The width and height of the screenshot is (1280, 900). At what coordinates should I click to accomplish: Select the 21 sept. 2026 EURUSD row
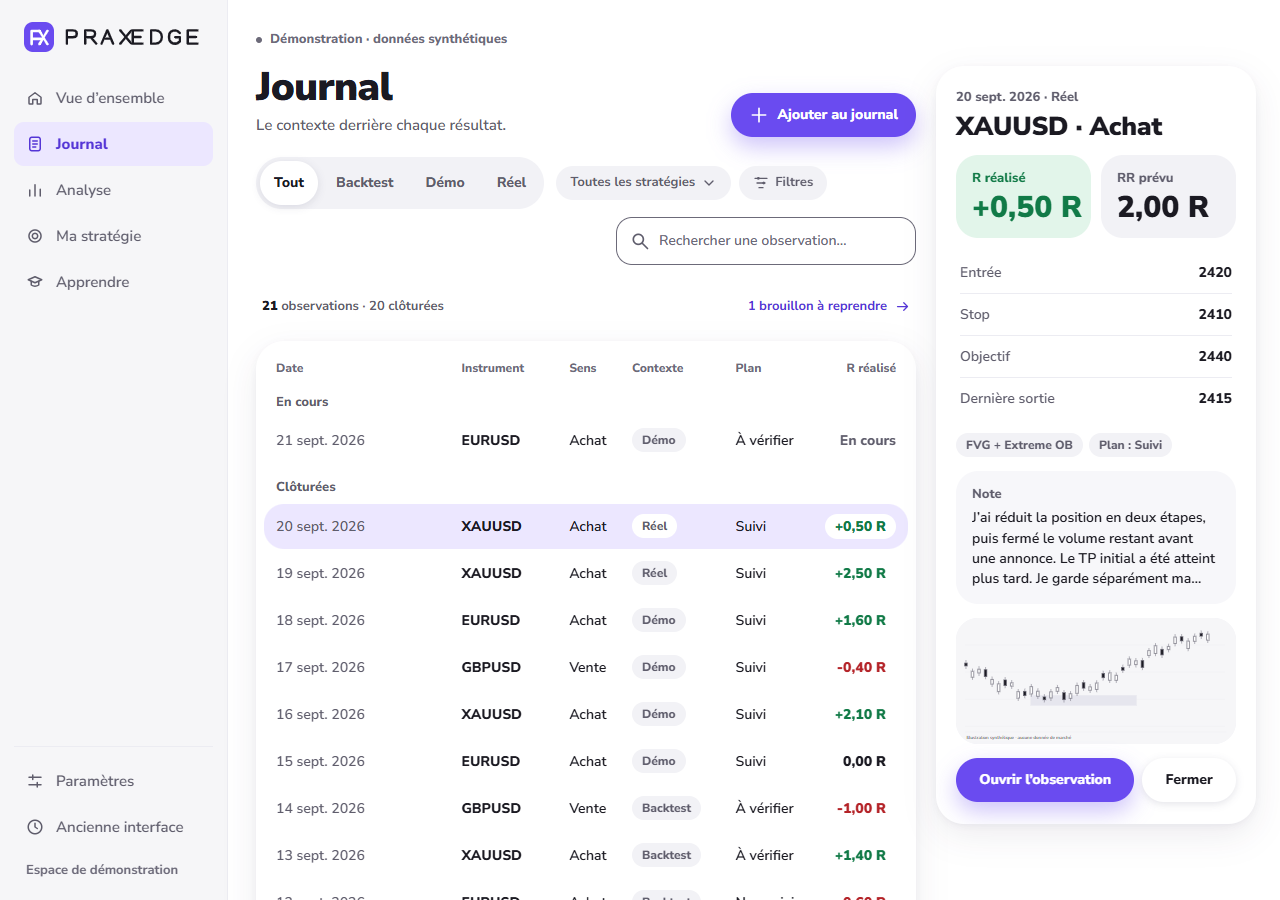pos(586,440)
